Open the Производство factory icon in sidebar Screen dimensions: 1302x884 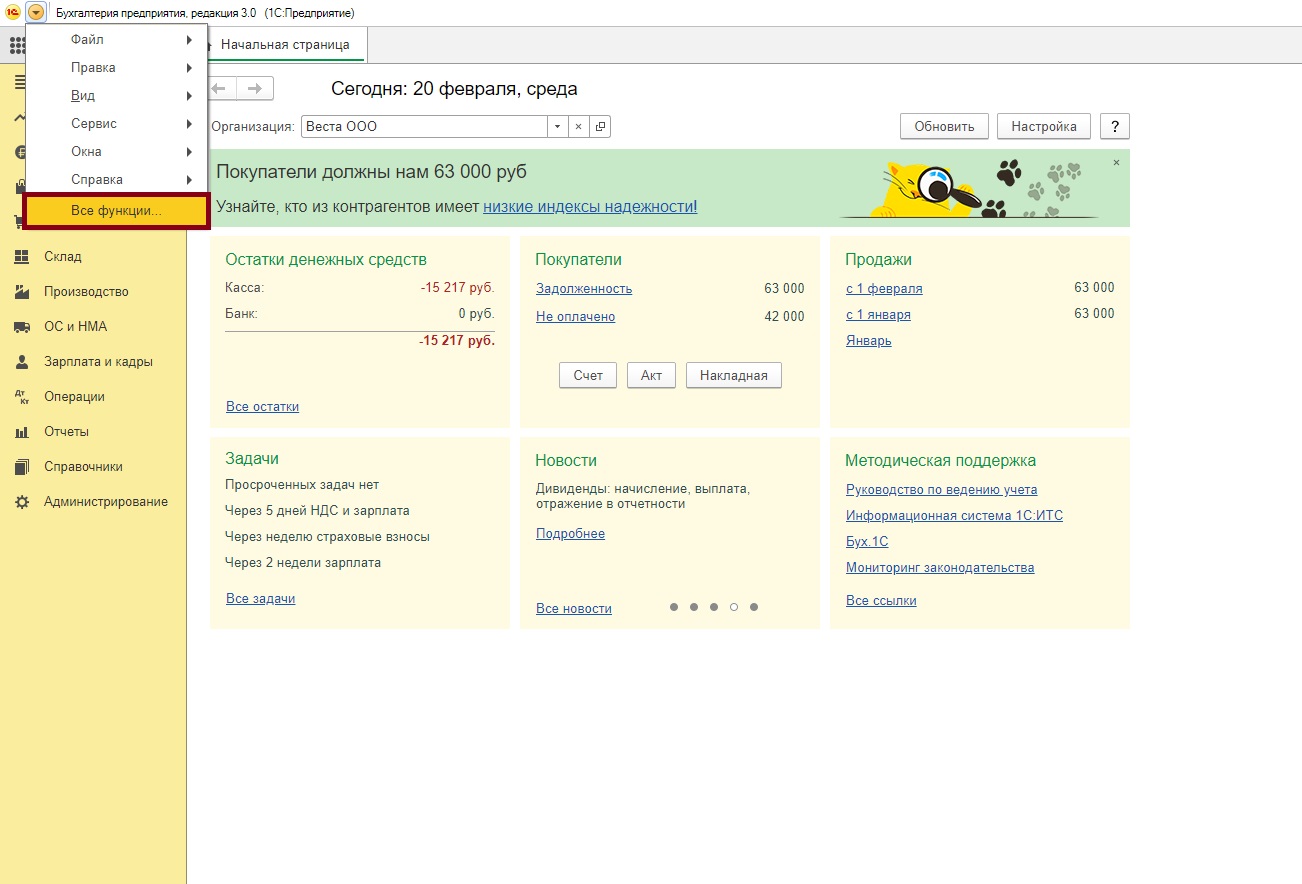point(21,292)
